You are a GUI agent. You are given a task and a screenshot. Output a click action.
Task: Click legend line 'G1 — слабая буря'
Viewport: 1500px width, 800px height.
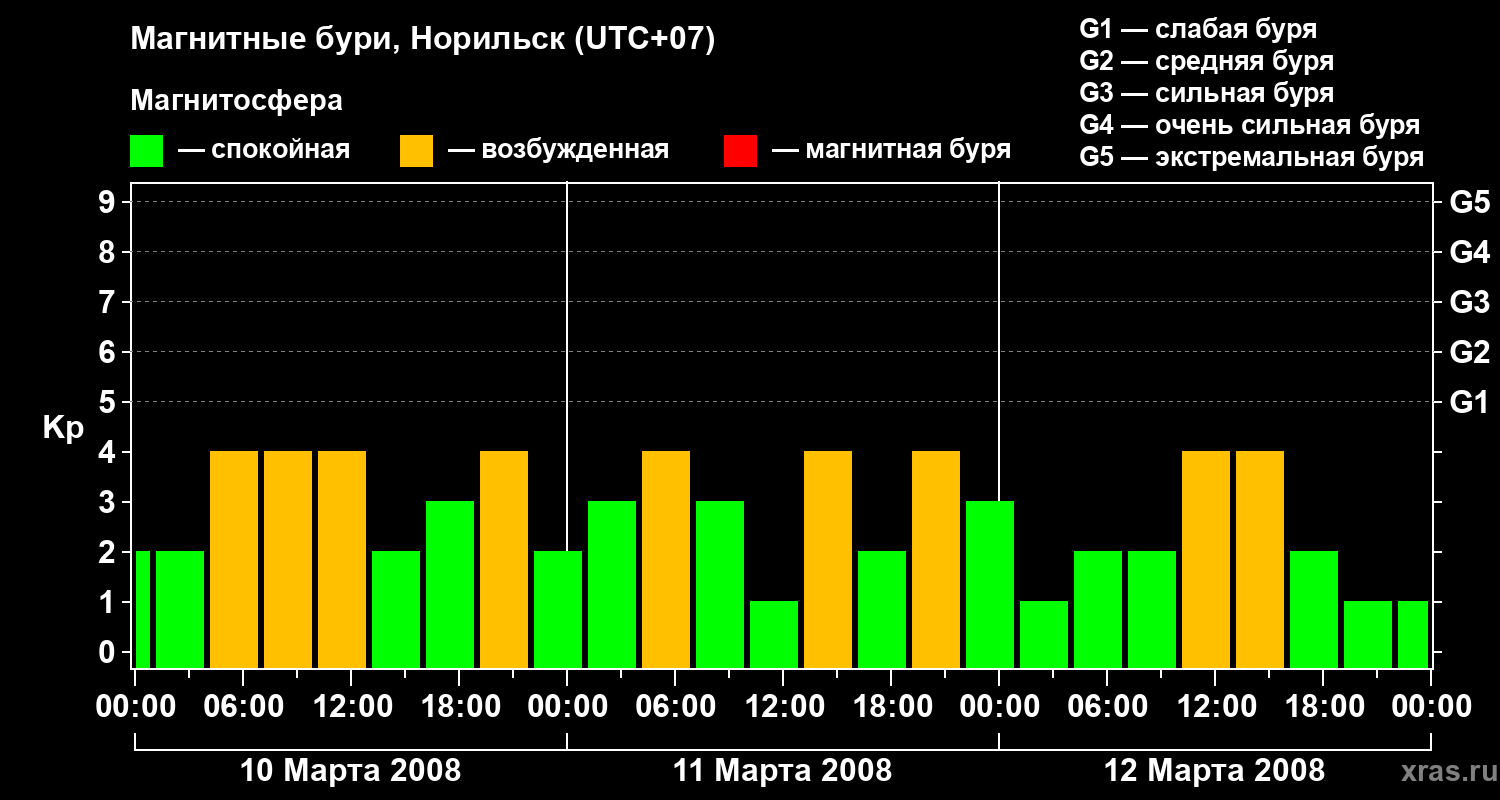[x=1198, y=29]
